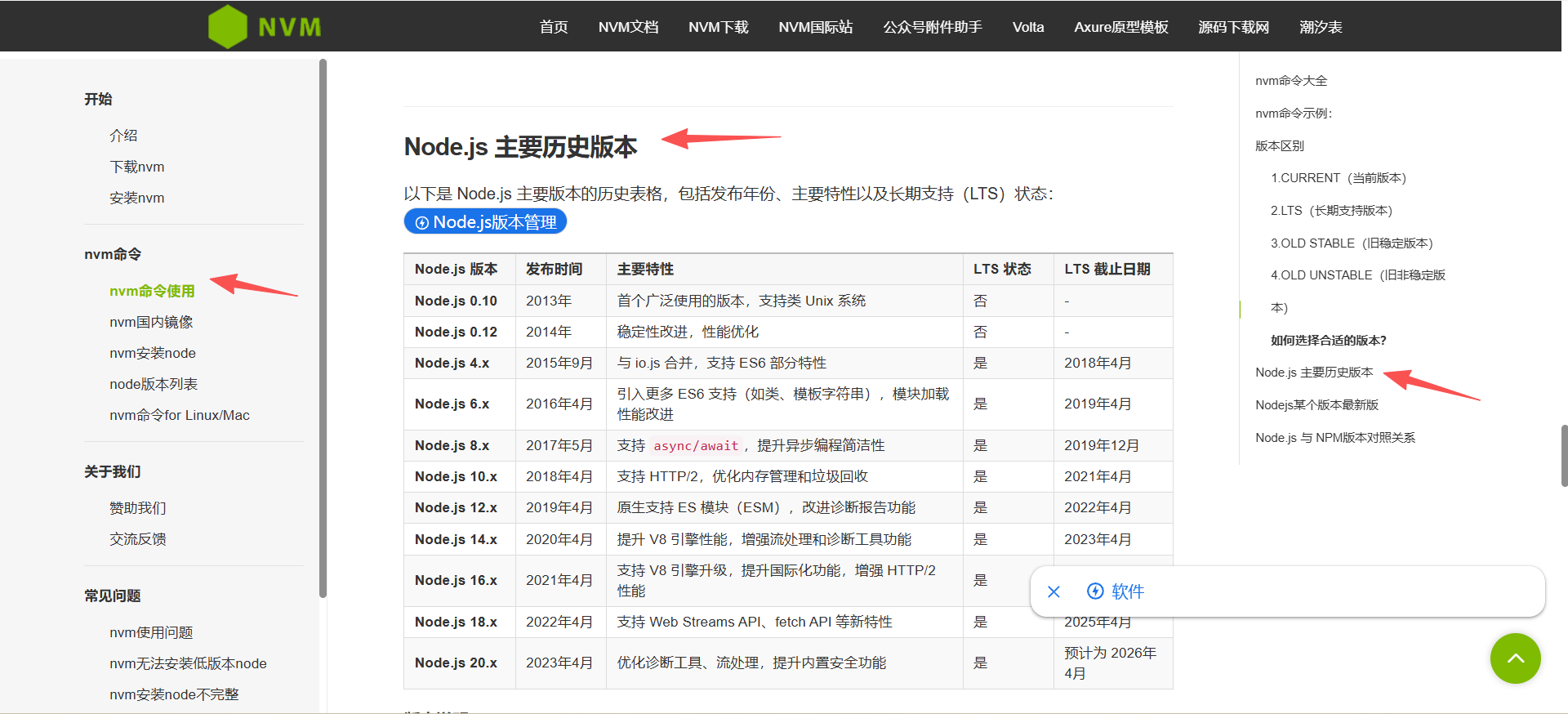1568x714 pixels.
Task: Open node版本列表 sidebar entry
Action: [154, 384]
